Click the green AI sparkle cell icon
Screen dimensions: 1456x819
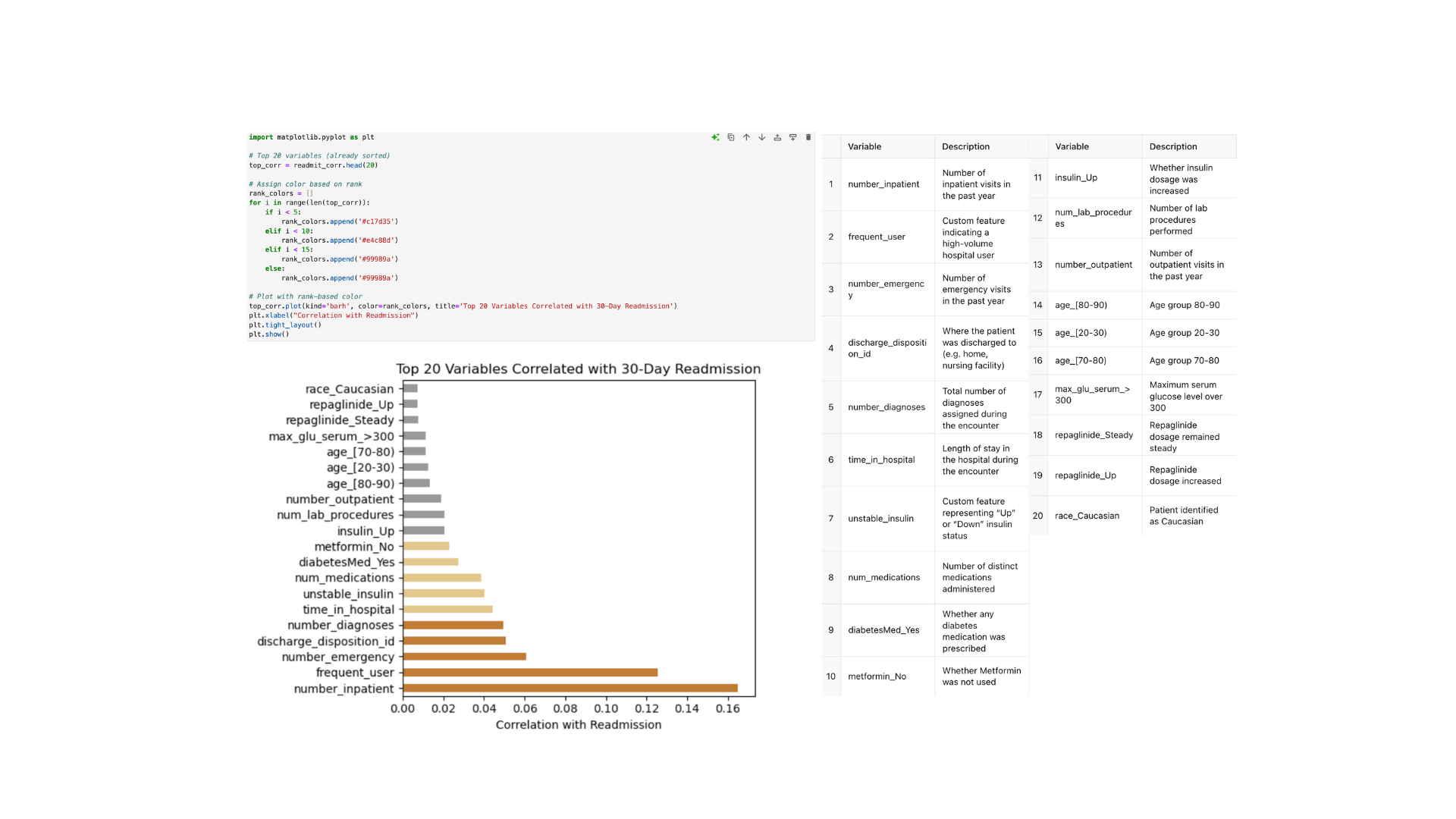(x=715, y=137)
